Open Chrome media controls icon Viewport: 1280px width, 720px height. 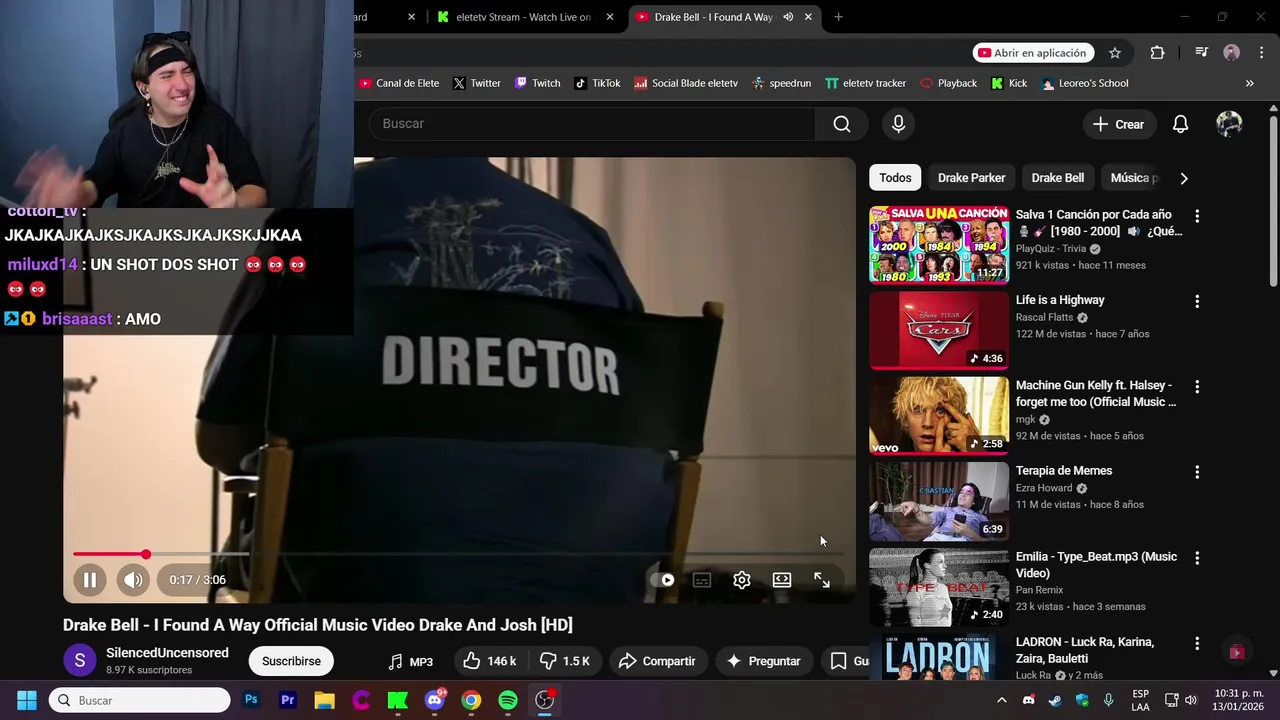click(x=1201, y=53)
